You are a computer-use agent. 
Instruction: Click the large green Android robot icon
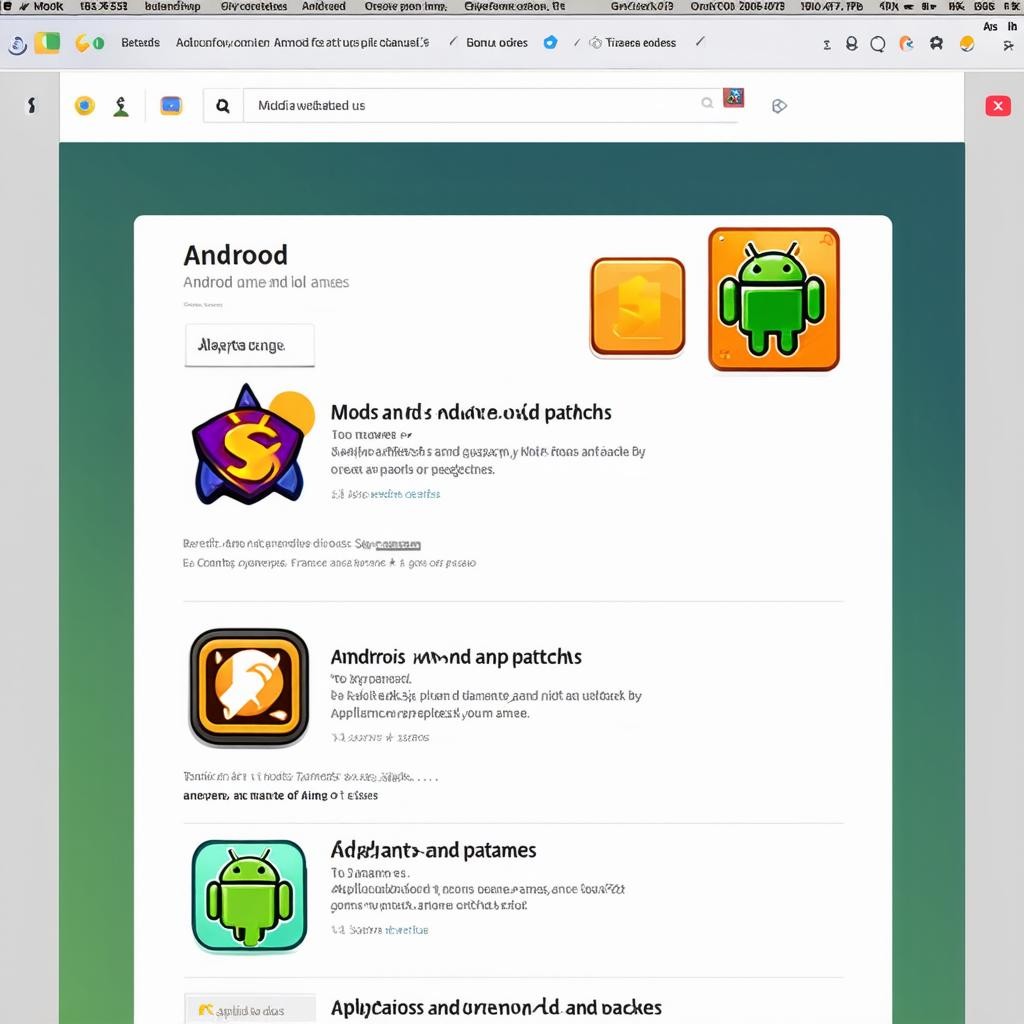coord(773,299)
